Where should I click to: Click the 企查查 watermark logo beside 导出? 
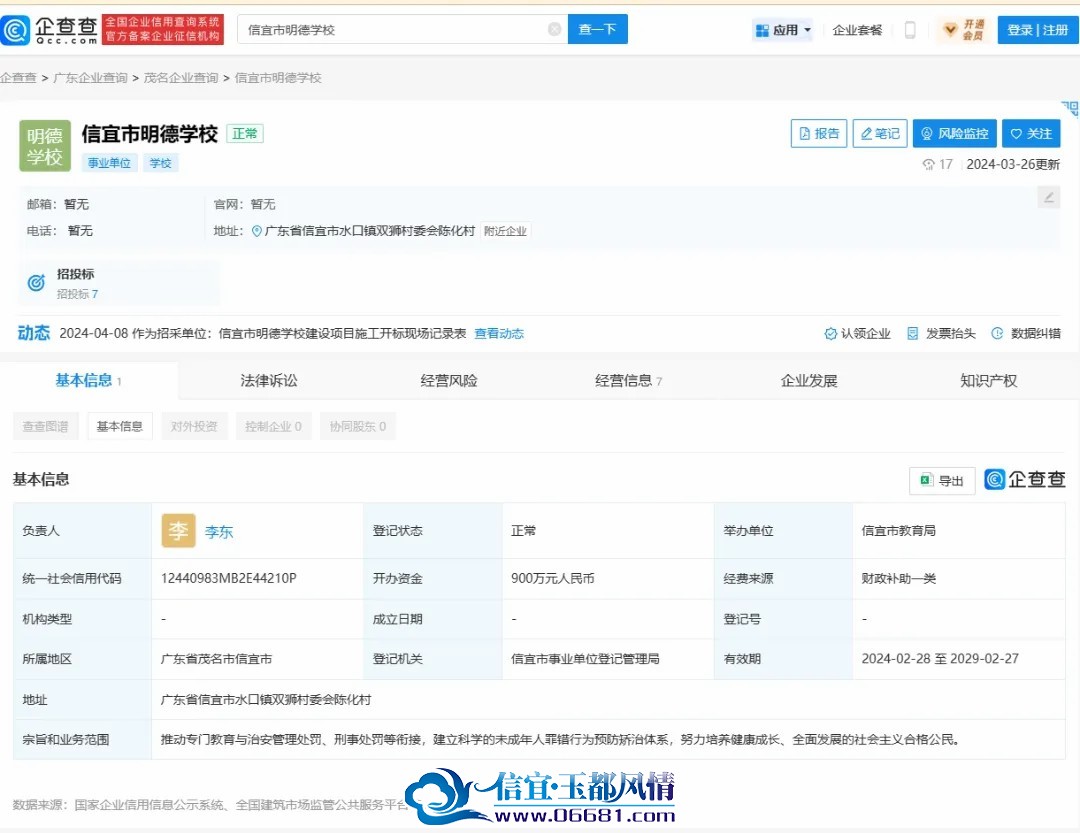[x=1025, y=480]
